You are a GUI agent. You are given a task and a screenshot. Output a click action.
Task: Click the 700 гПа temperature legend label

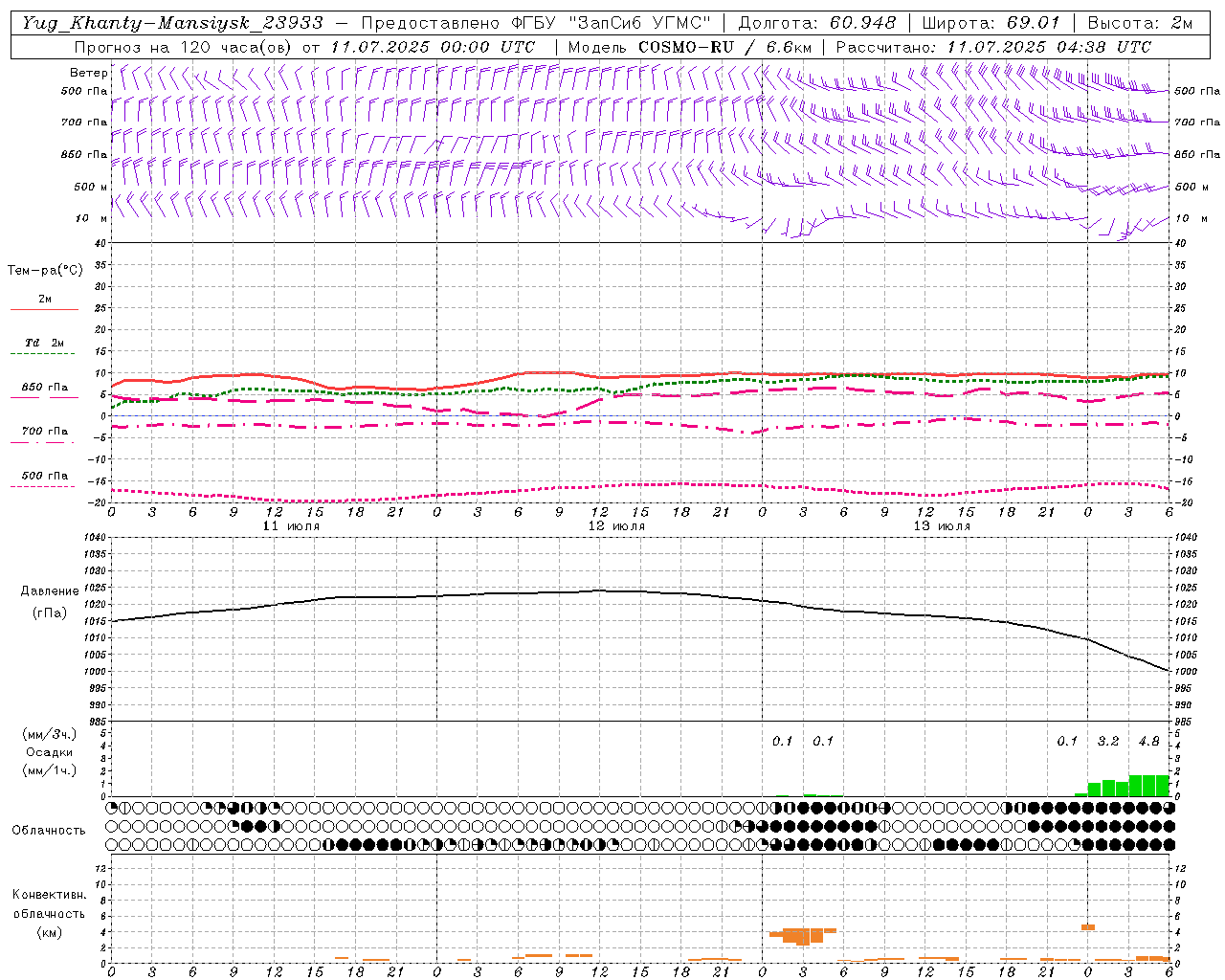click(x=44, y=432)
